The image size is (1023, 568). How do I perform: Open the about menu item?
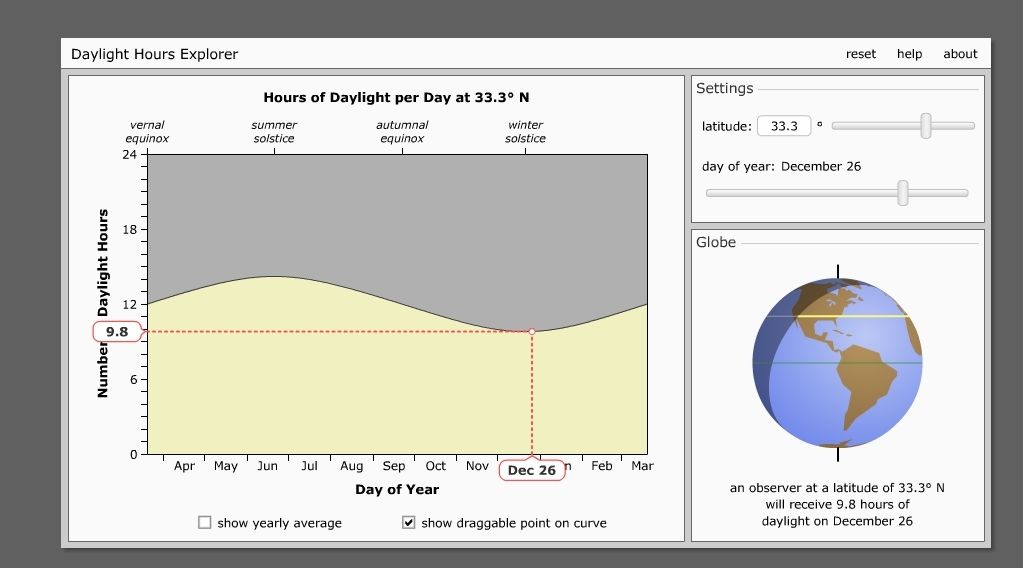click(x=960, y=54)
